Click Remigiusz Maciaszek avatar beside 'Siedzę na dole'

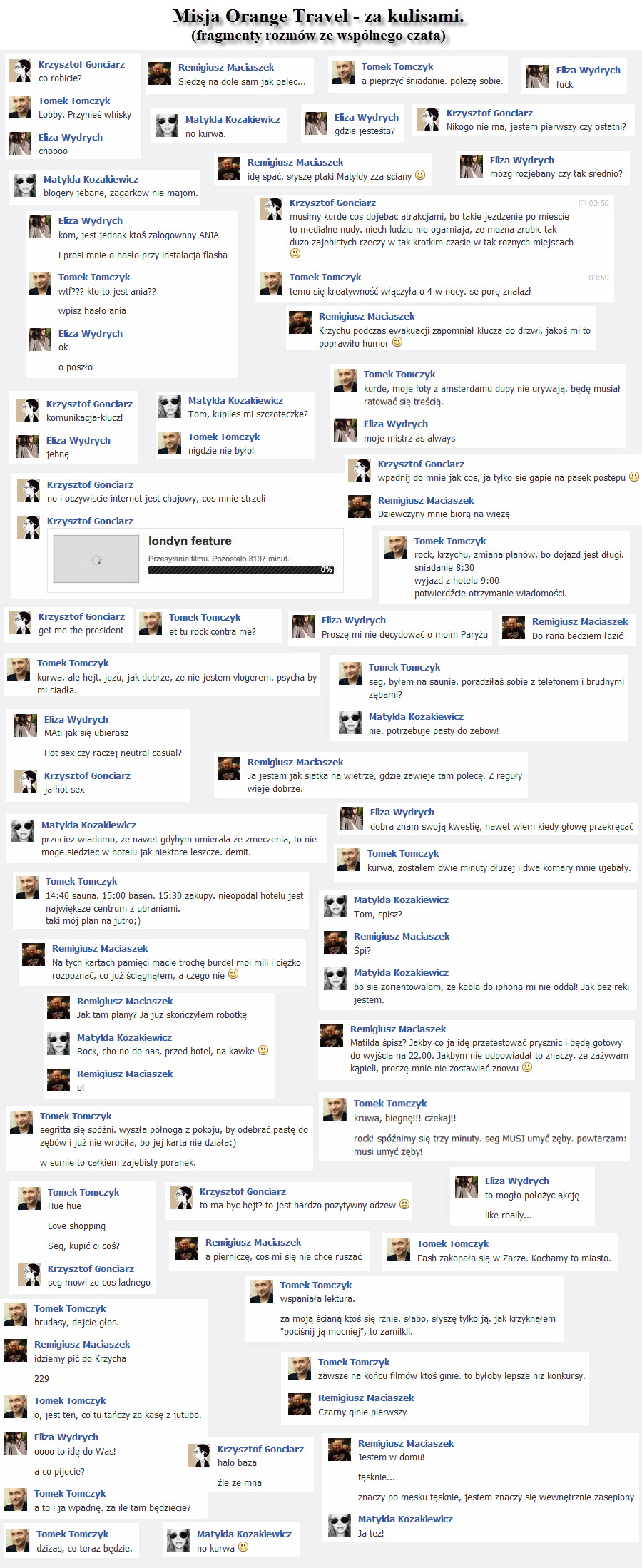pyautogui.click(x=160, y=73)
